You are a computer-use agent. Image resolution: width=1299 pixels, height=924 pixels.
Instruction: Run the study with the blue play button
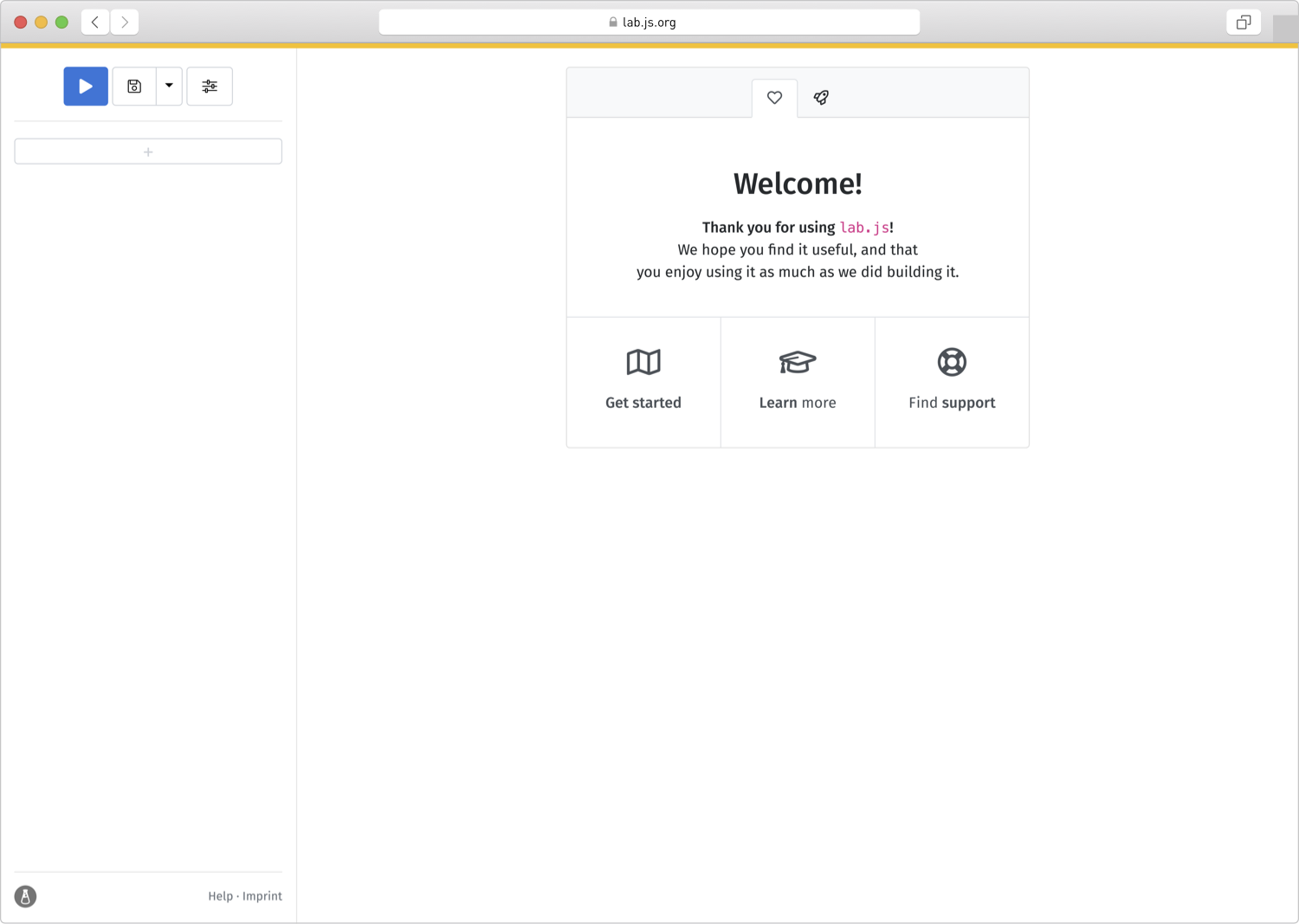[x=86, y=86]
